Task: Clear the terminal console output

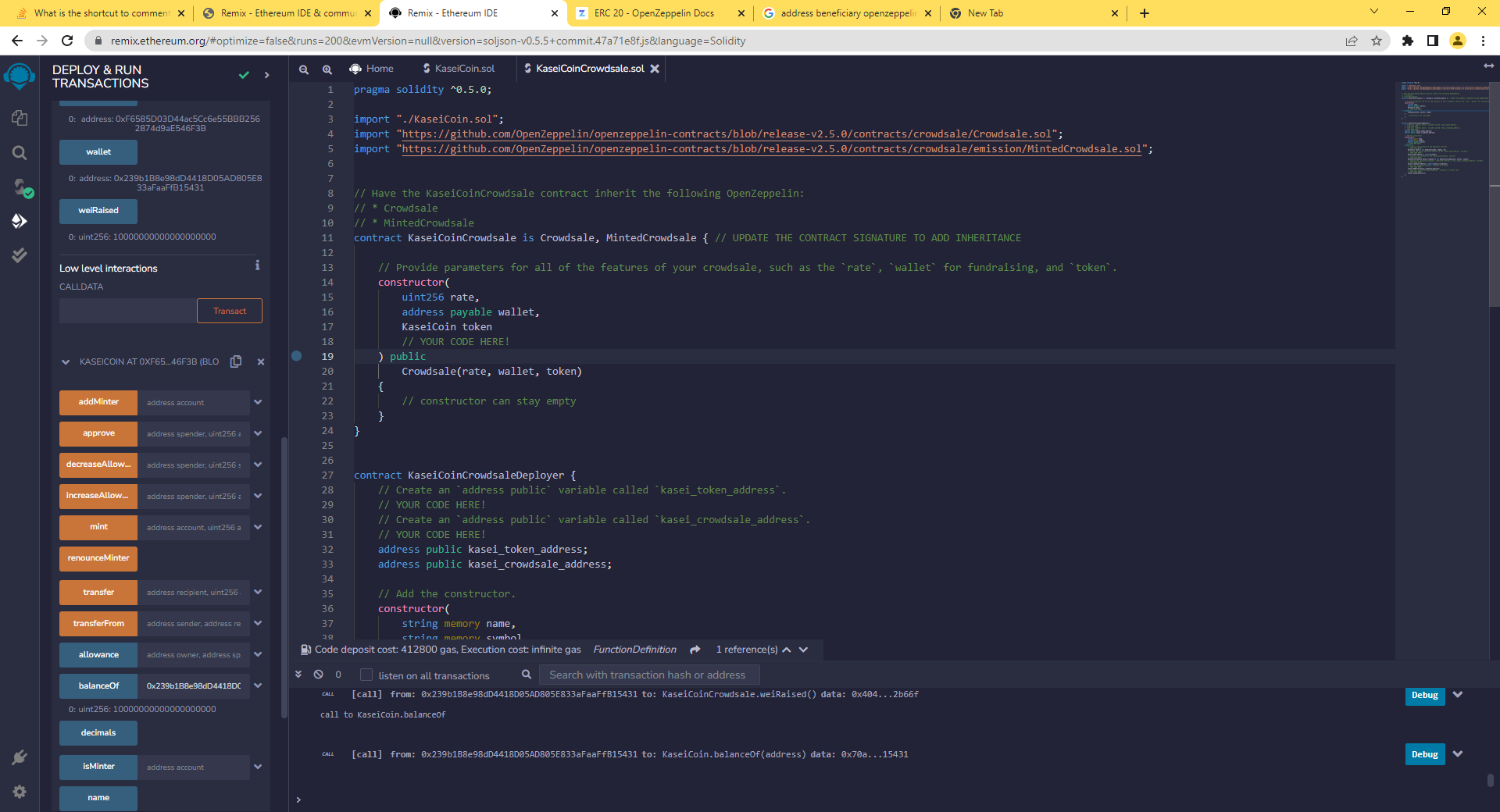Action: (317, 675)
